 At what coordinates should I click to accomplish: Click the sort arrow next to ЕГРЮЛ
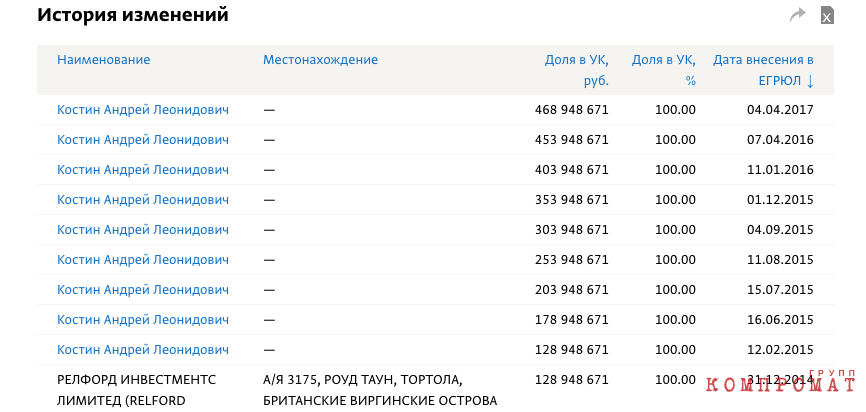coord(810,81)
